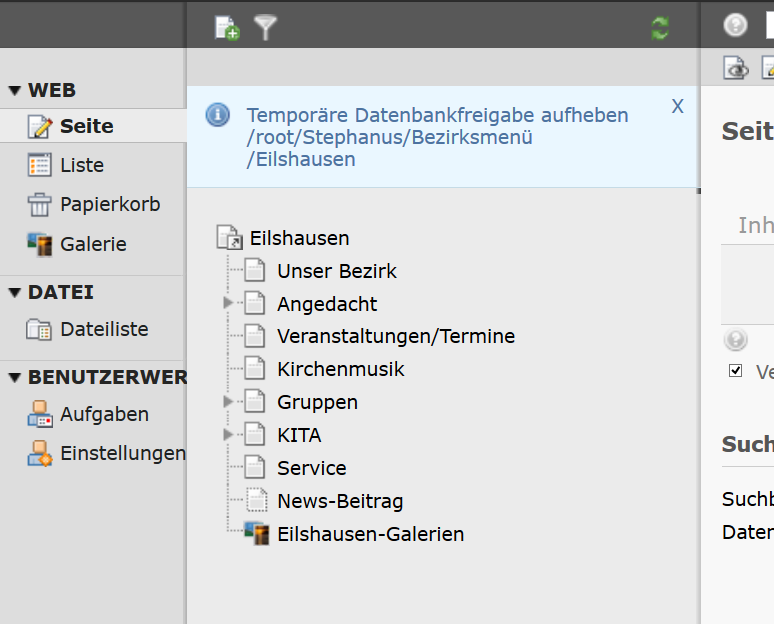The image size is (774, 624).
Task: Open the Papierkorb module
Action: 94,204
